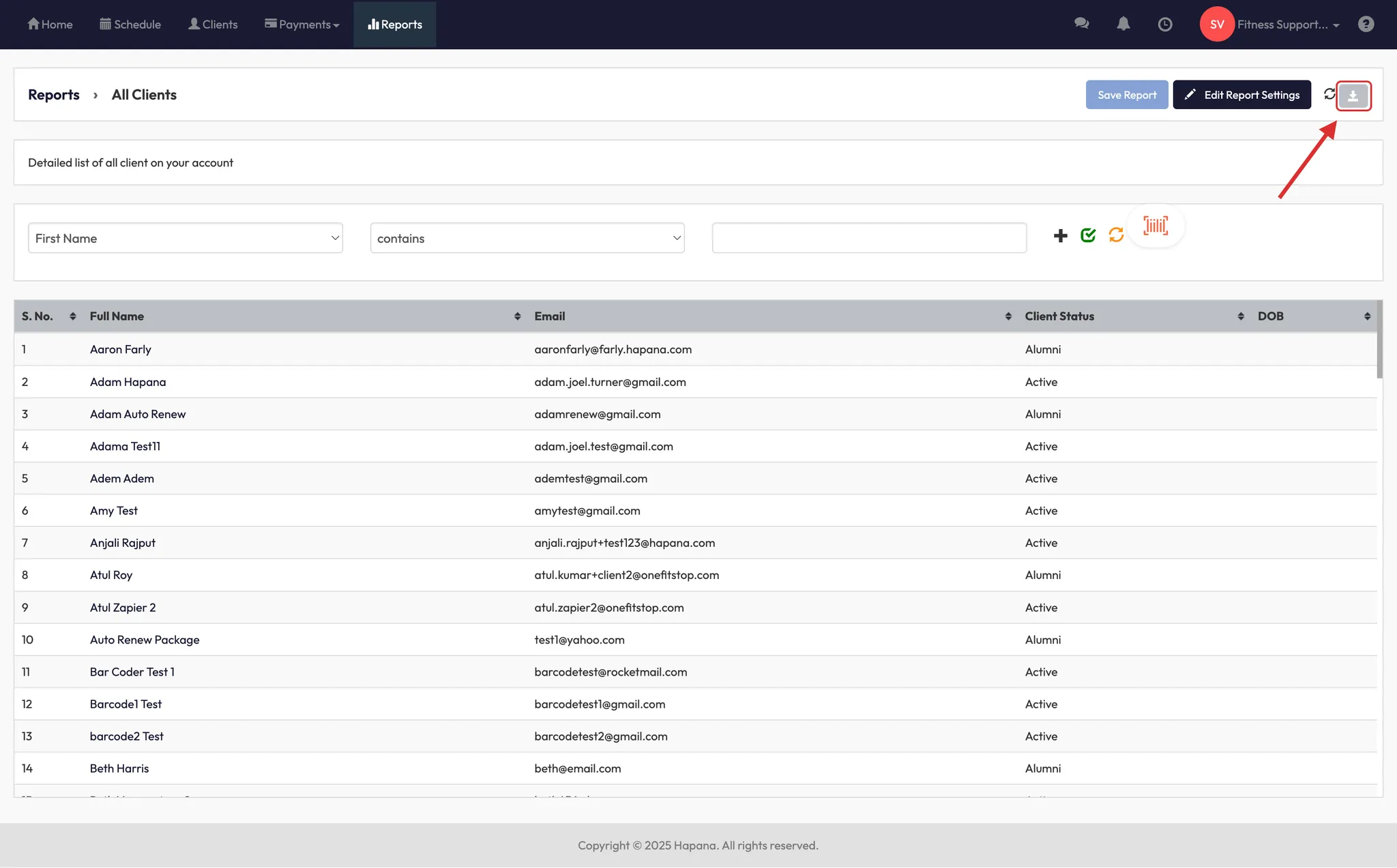Open the notifications bell

pyautogui.click(x=1123, y=24)
